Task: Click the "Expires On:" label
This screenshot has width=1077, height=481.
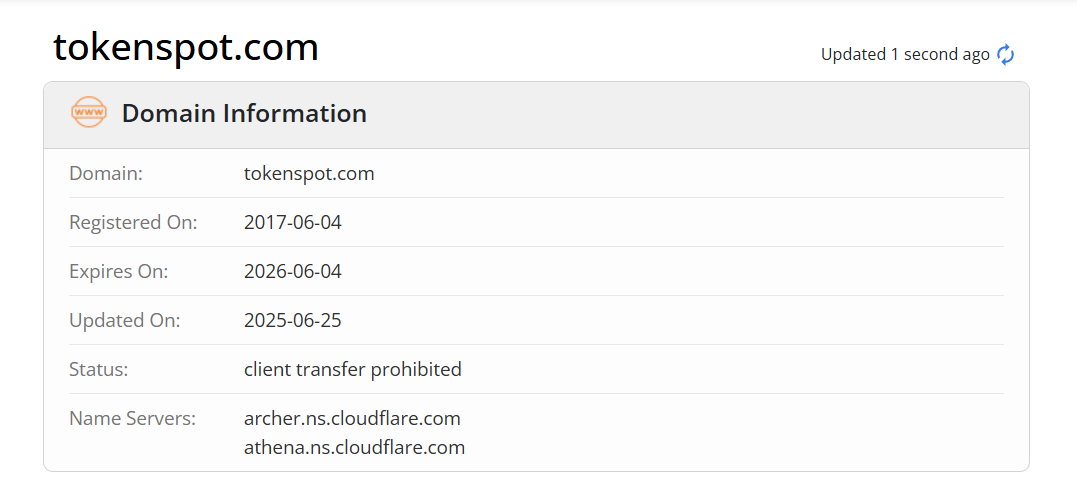Action: pyautogui.click(x=118, y=271)
